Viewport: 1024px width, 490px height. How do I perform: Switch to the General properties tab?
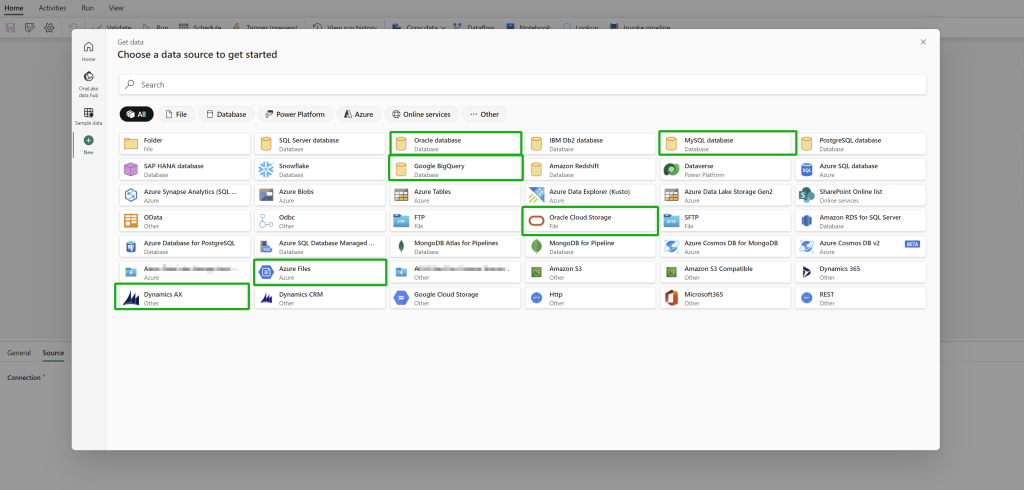click(x=19, y=353)
